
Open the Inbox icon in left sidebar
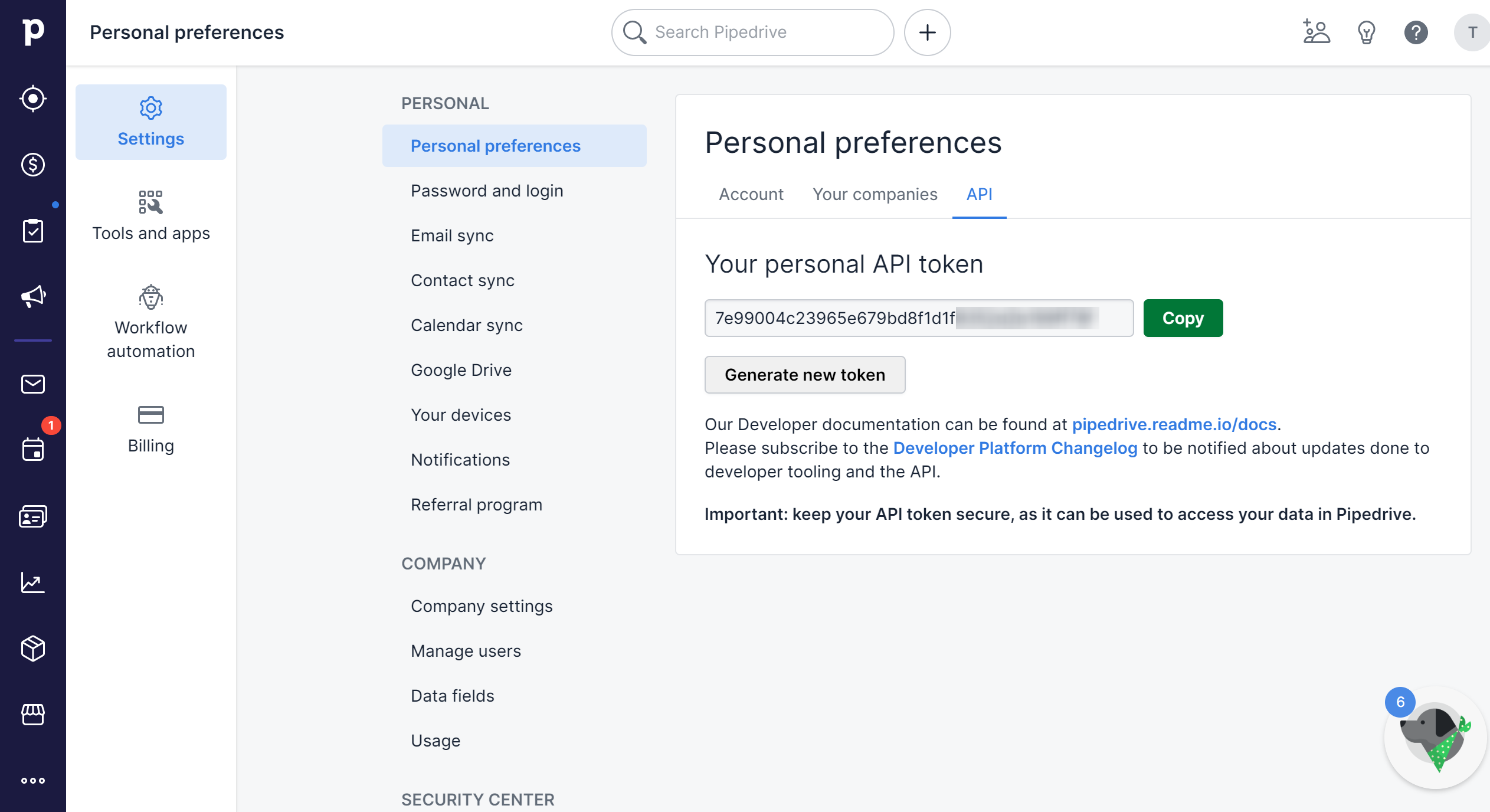coord(33,384)
